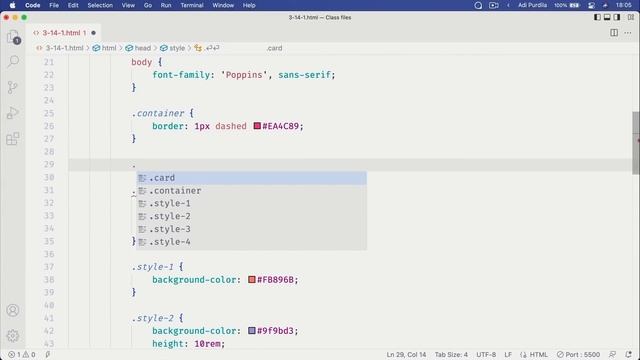Open the Selection menu

[100, 5]
